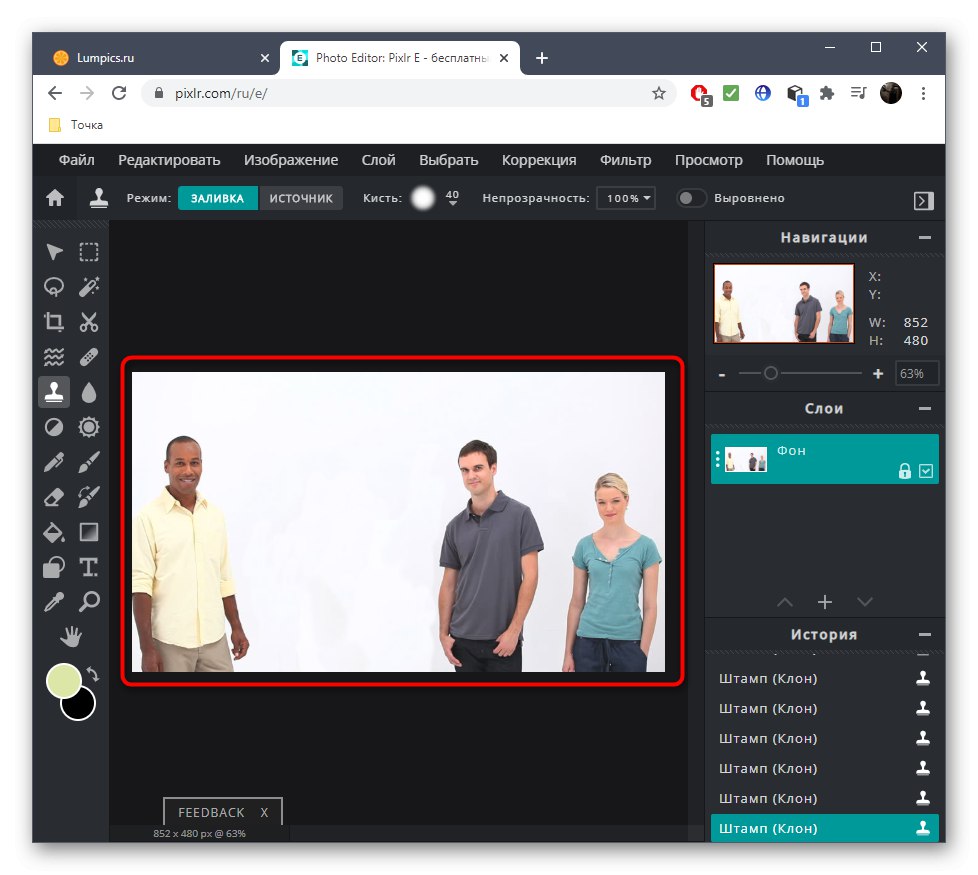Go to Pixlr home screen icon
Image resolution: width=978 pixels, height=875 pixels.
click(x=55, y=198)
